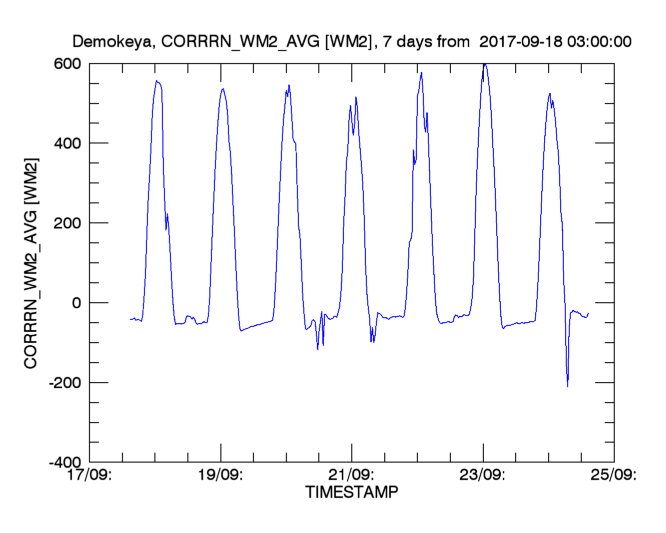This screenshot has width=666, height=533.
Task: Select the 600 tick label on the y-axis
Action: [67, 63]
